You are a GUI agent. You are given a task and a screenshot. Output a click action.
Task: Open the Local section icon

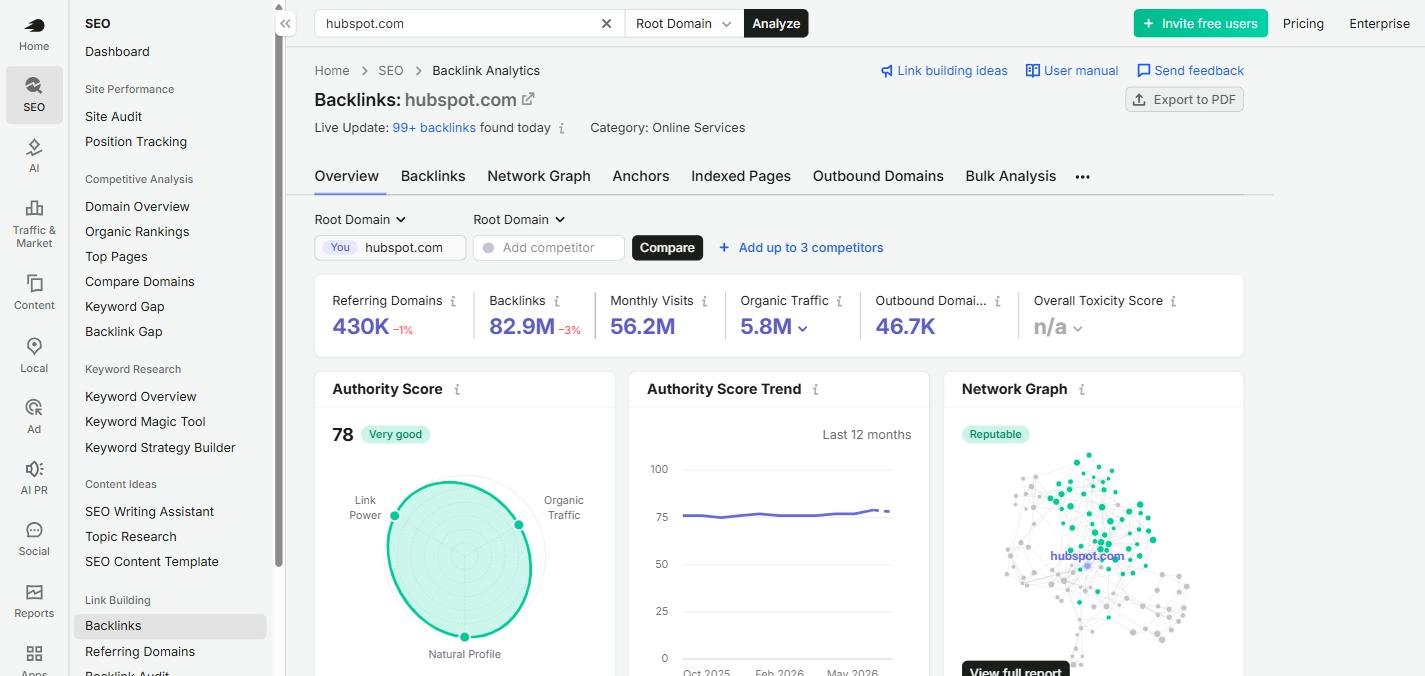[x=34, y=346]
